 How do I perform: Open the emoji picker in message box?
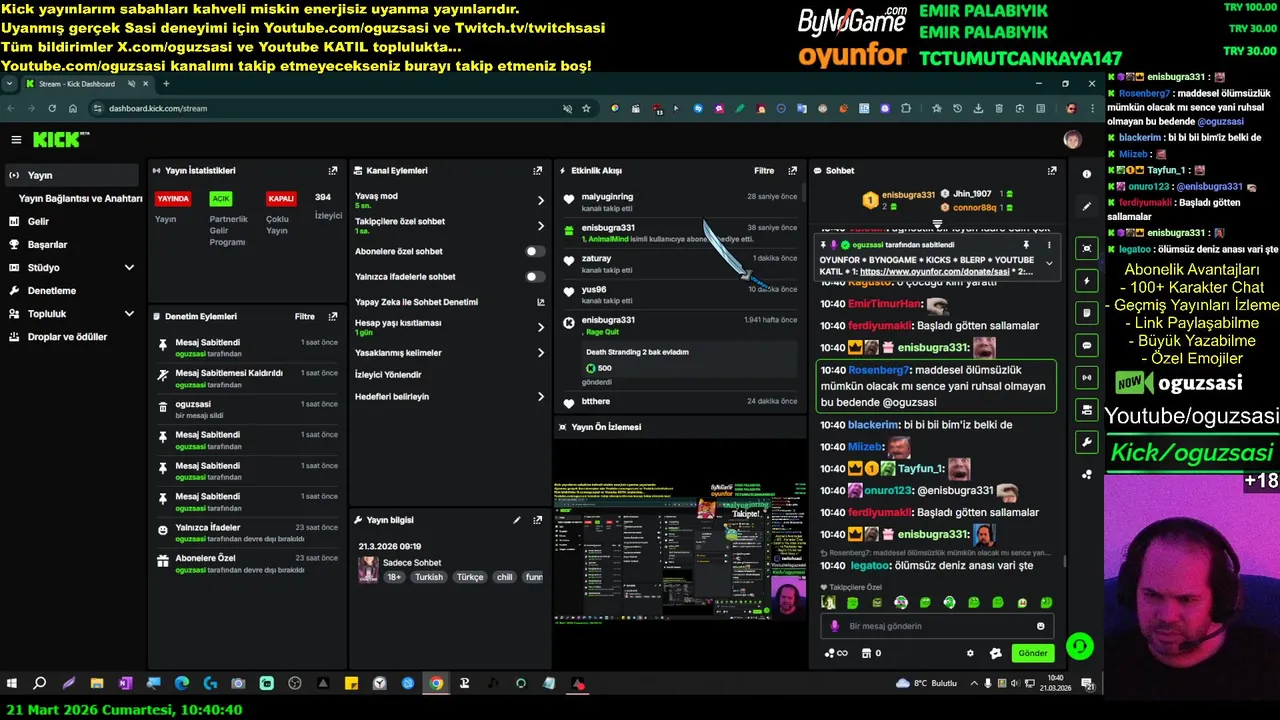tap(1041, 626)
